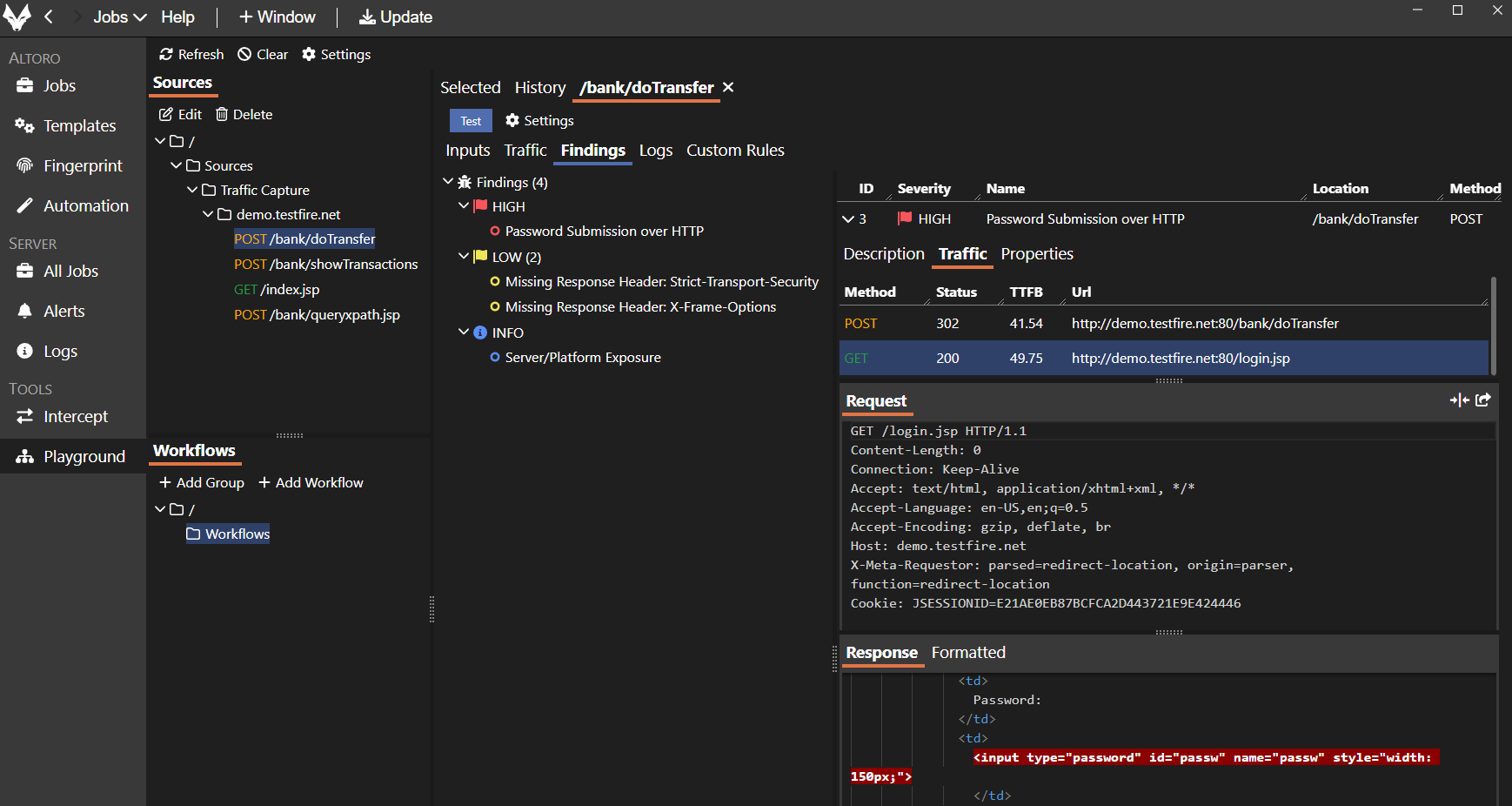Image resolution: width=1512 pixels, height=806 pixels.
Task: Switch to the Workflows panel tab
Action: [194, 451]
